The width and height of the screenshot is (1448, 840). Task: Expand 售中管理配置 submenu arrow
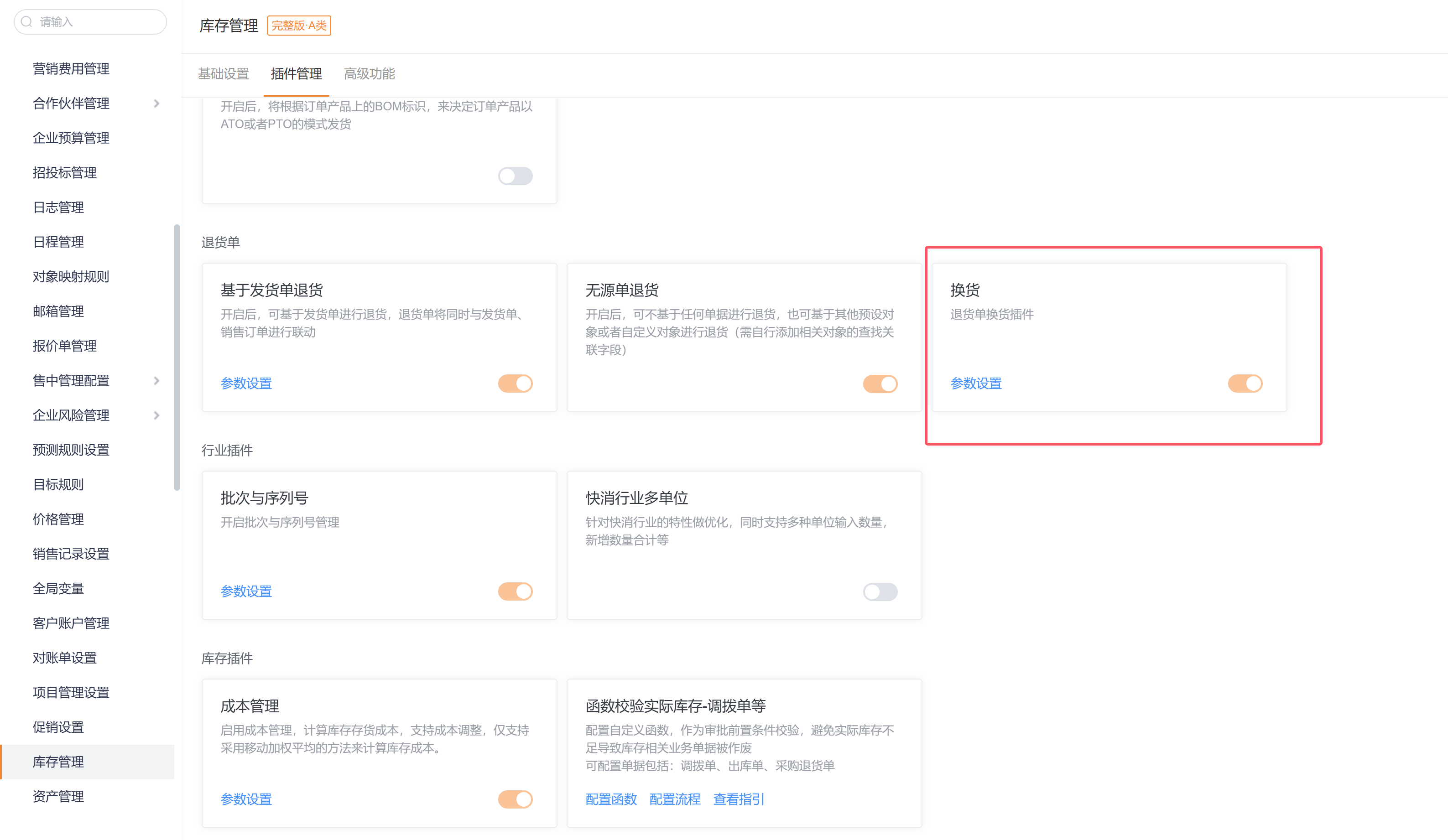point(156,380)
